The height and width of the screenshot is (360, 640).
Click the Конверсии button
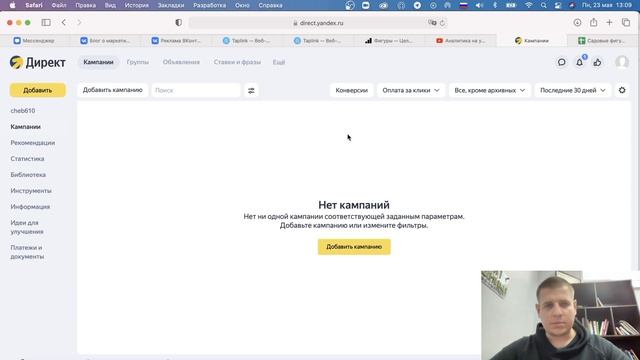pyautogui.click(x=351, y=90)
